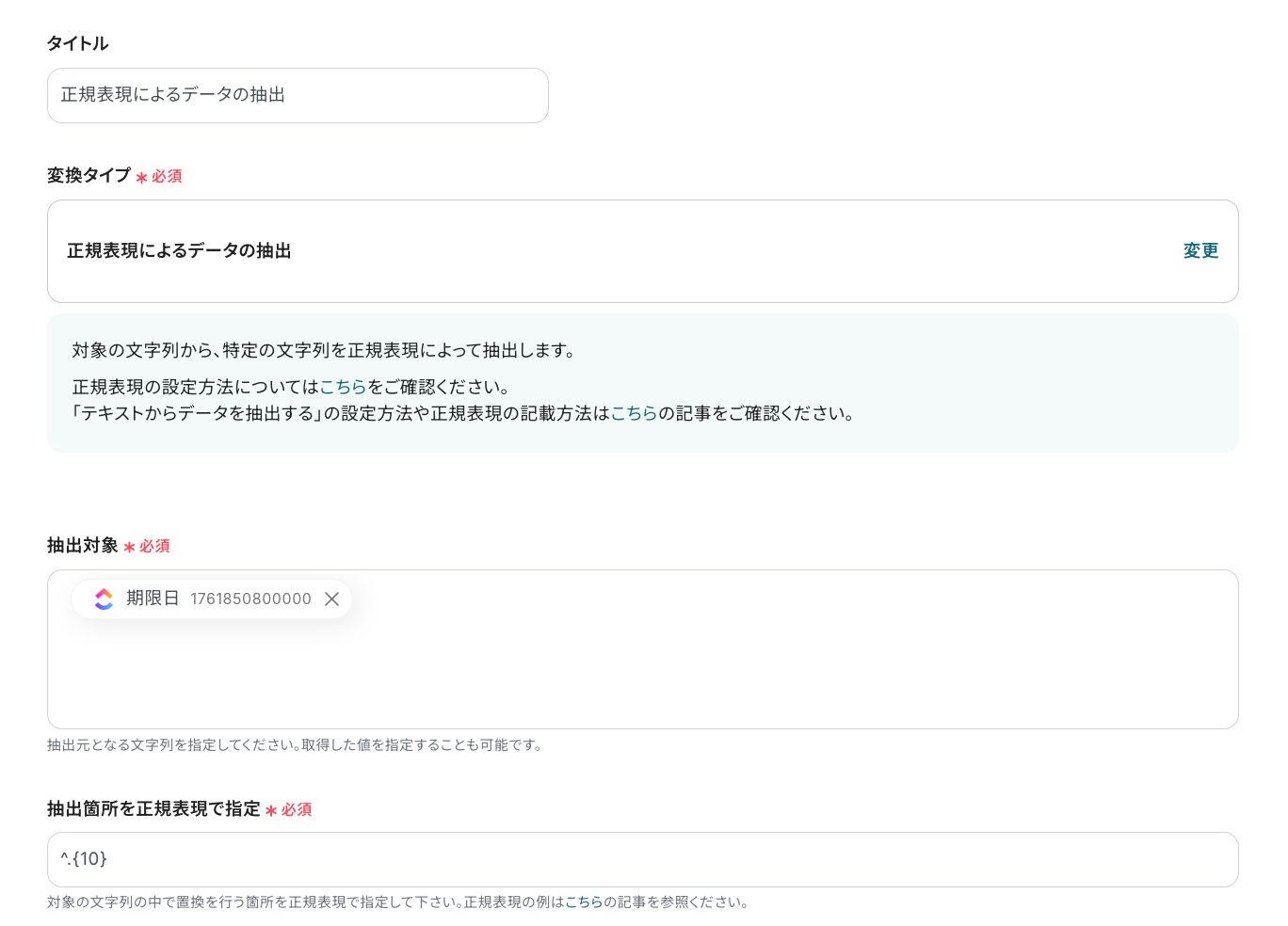Focus the タイトル text input field
The image size is (1288, 926).
(298, 95)
